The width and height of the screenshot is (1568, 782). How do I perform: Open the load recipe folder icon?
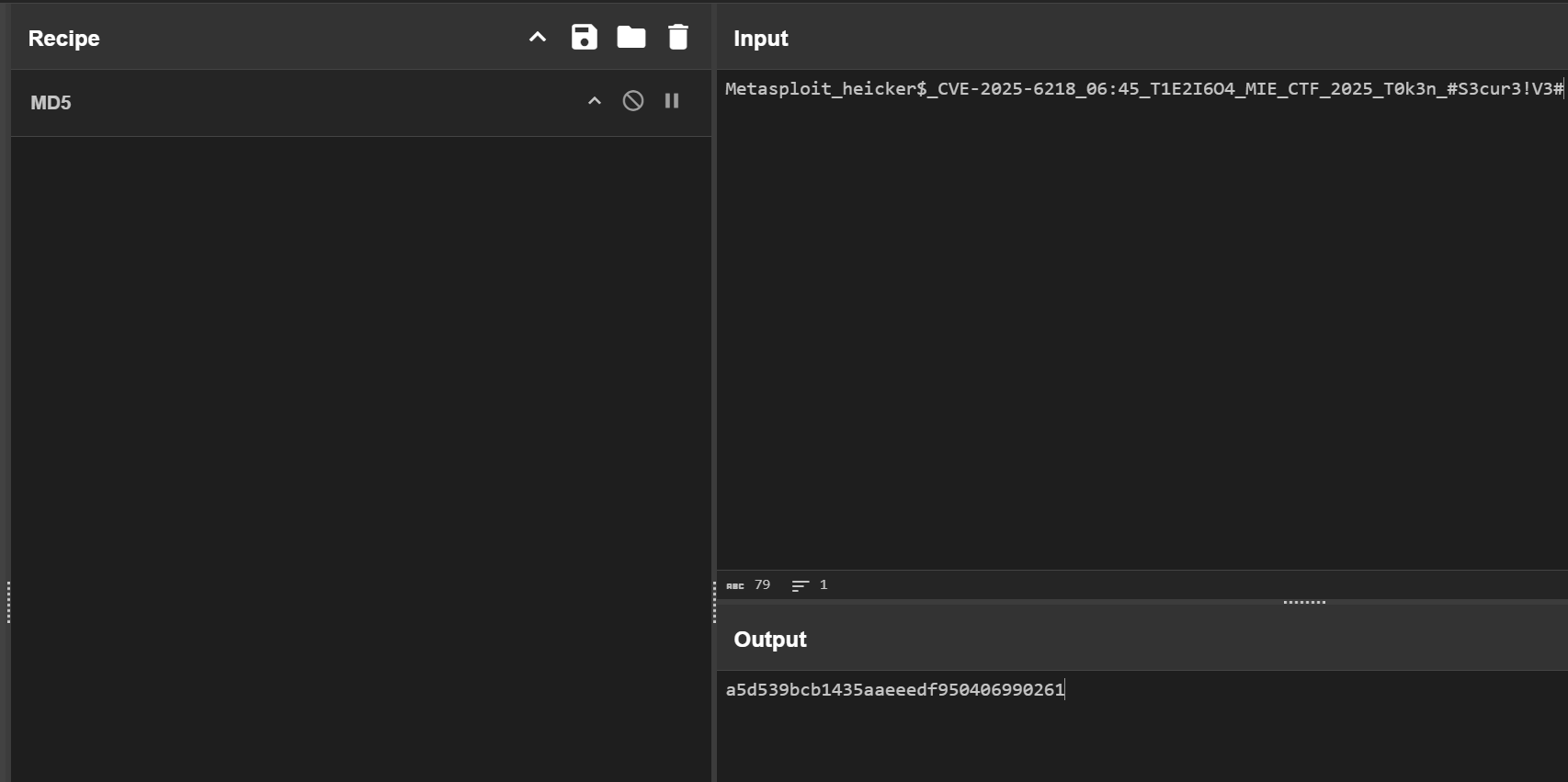pyautogui.click(x=631, y=38)
